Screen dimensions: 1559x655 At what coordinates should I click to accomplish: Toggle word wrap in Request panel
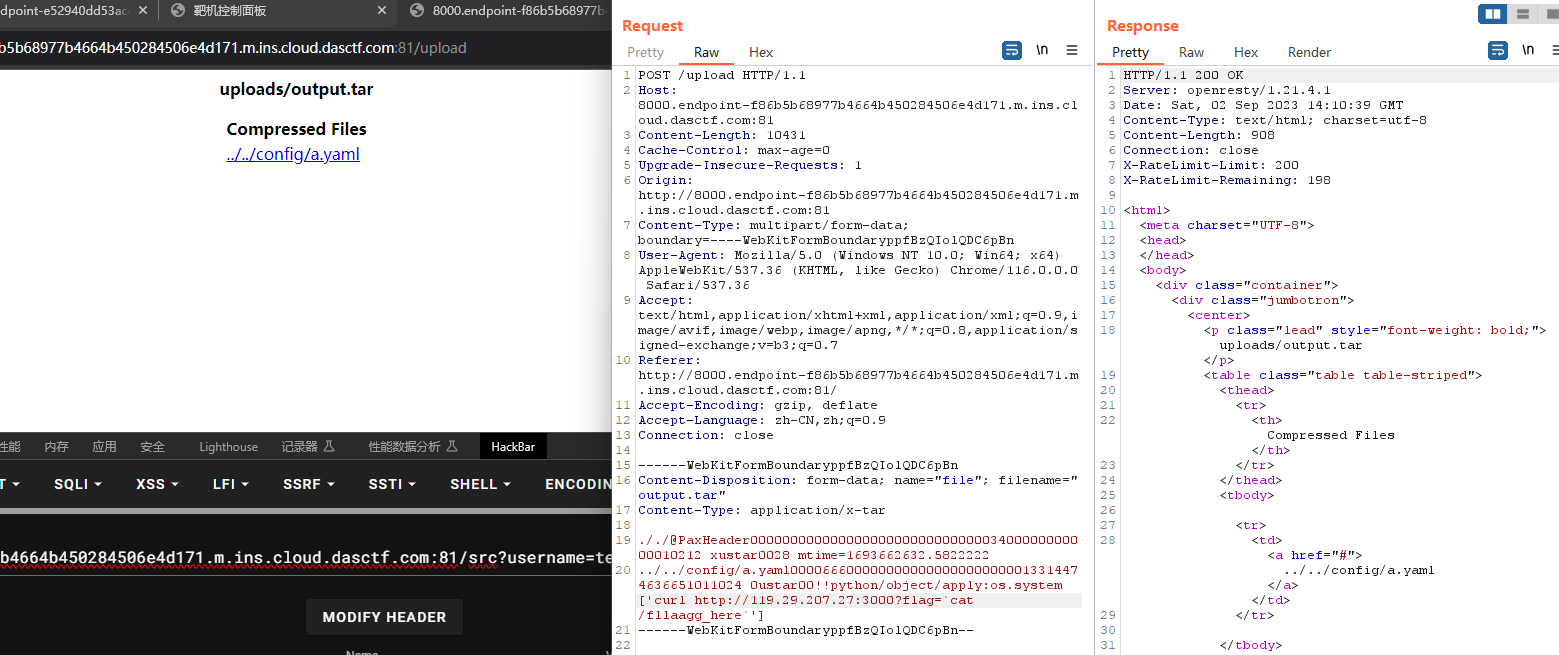click(x=1012, y=50)
